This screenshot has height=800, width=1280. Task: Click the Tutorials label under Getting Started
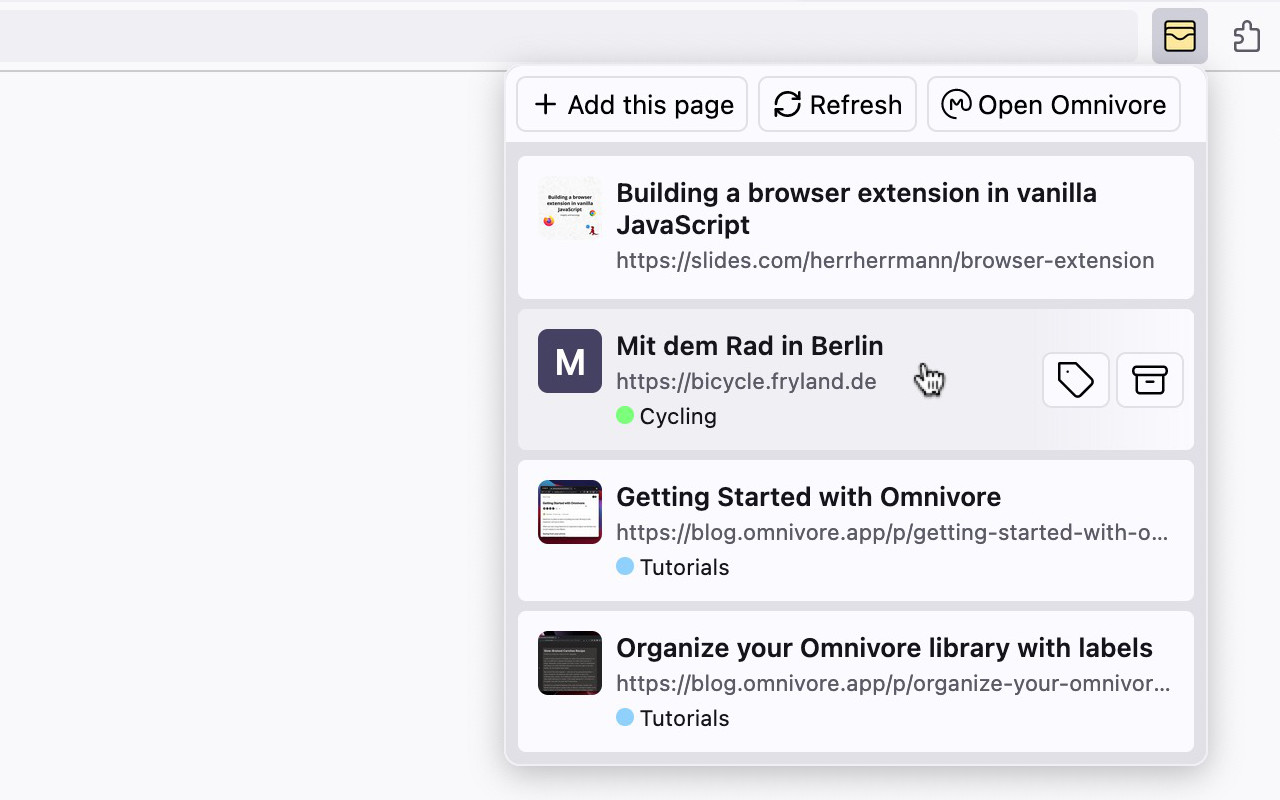point(684,567)
